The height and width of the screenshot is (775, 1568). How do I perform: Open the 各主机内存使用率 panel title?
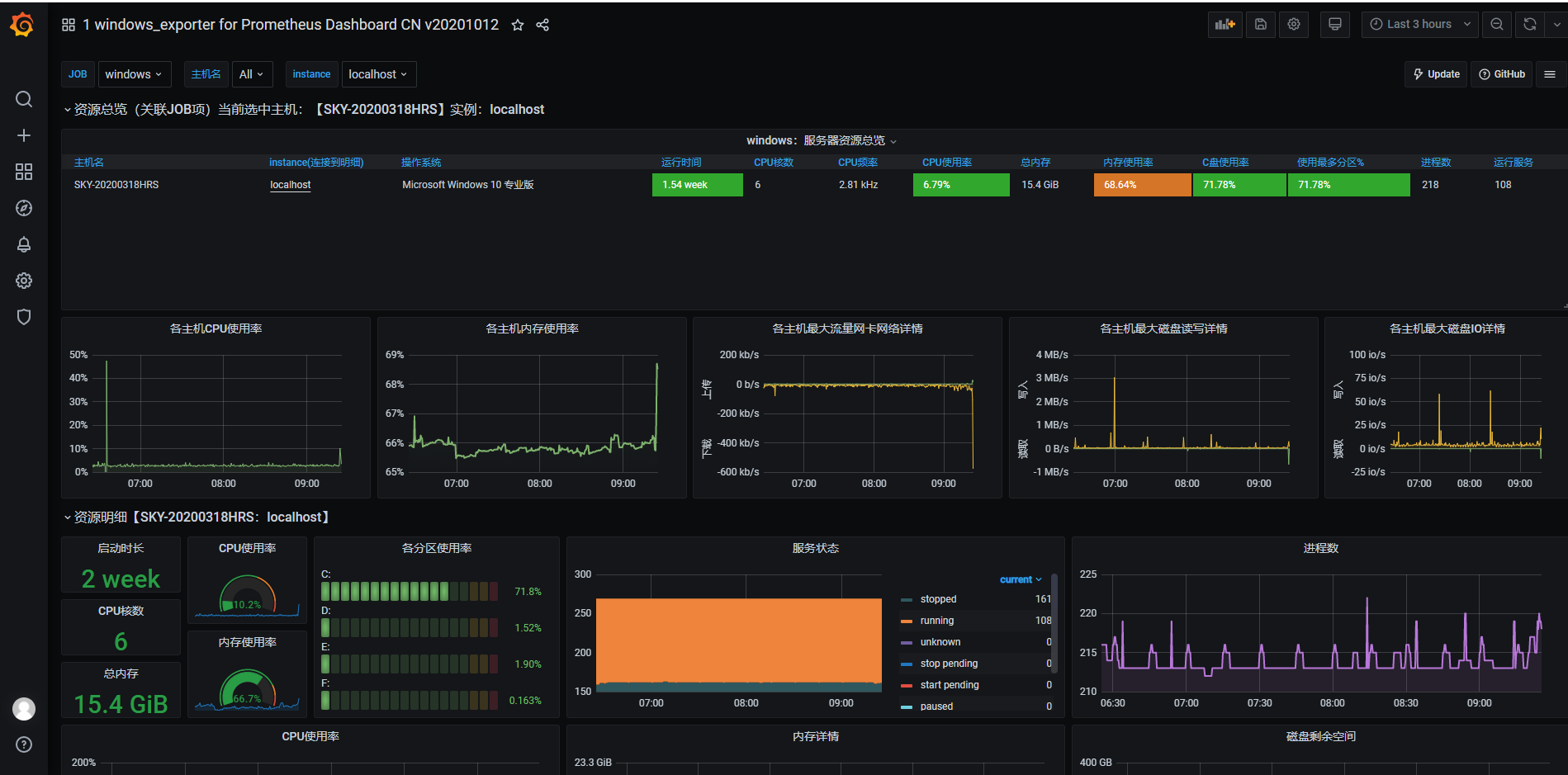(x=533, y=328)
